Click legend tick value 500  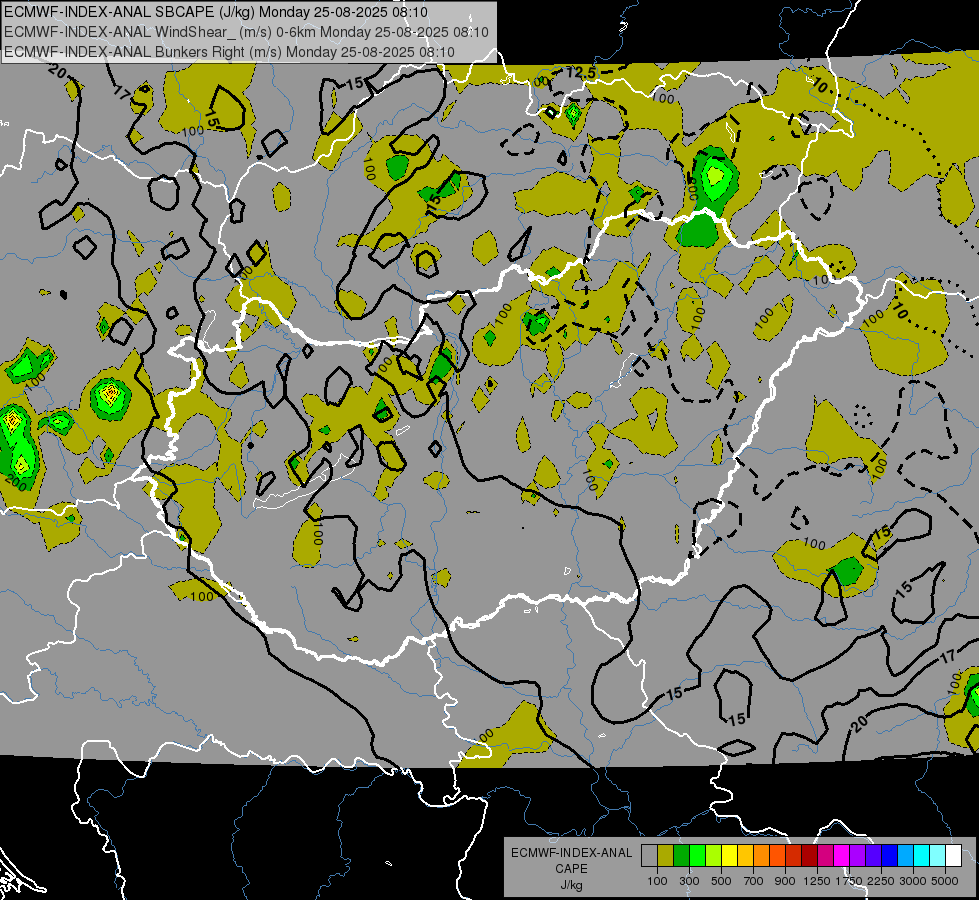pos(721,881)
